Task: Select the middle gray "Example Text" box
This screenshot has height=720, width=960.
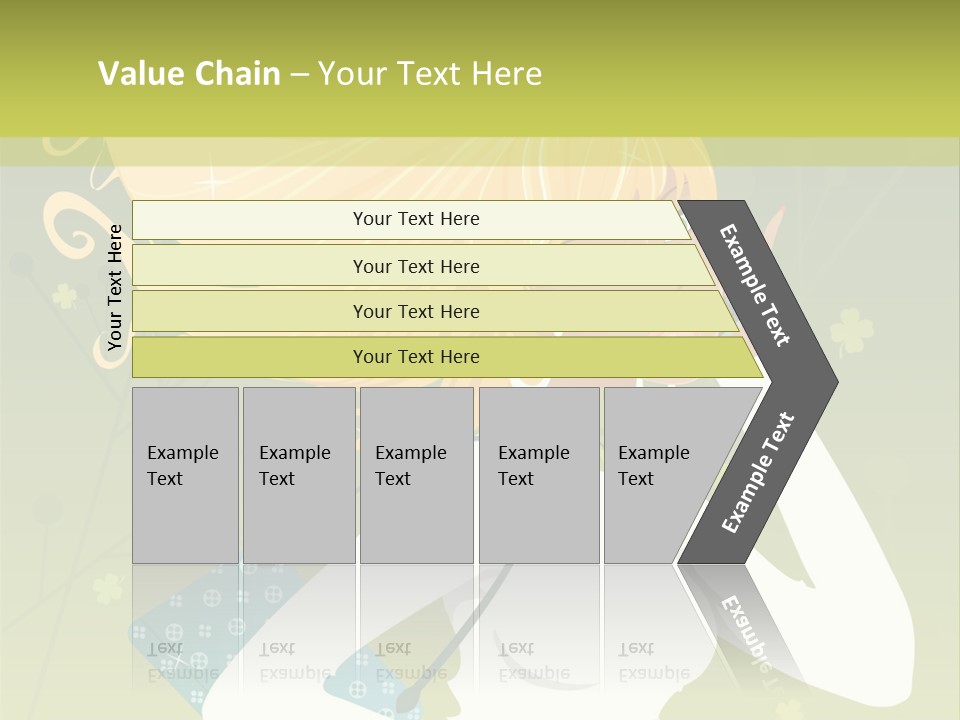Action: [x=416, y=474]
